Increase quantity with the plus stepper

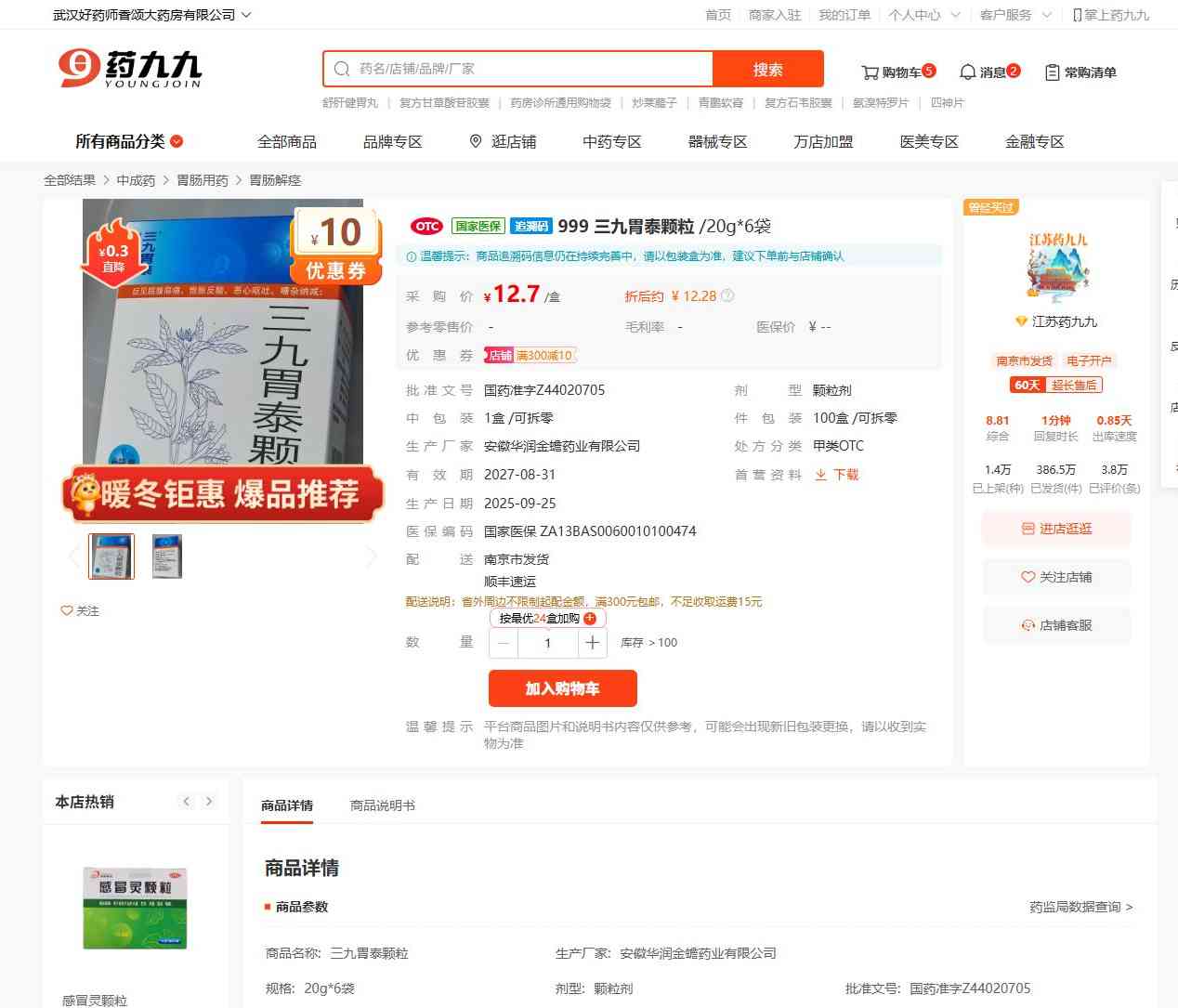[593, 643]
